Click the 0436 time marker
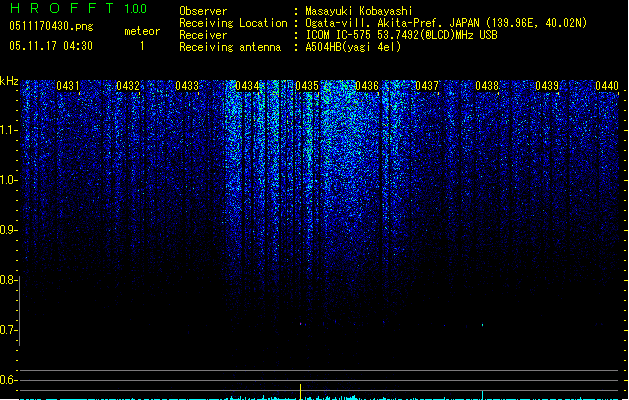629x400 pixels. [x=367, y=86]
